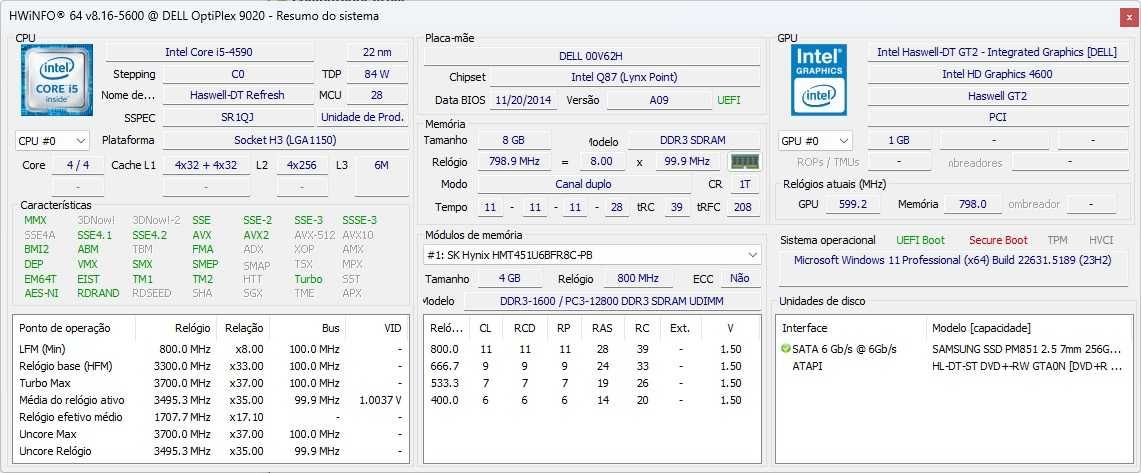Click the 11/20/2014 BIOS date field
1141x473 pixels.
point(522,100)
